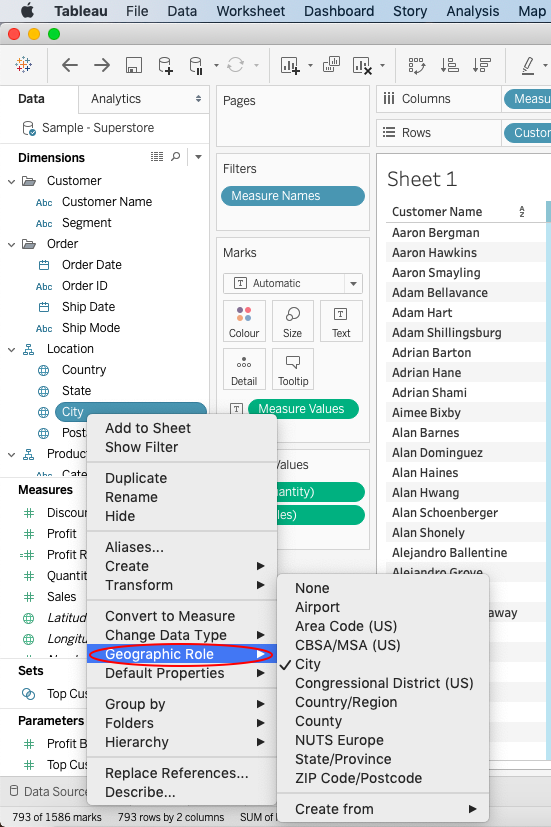Click the search magnifier icon in Dimensions
This screenshot has width=551, height=827.
[x=176, y=157]
